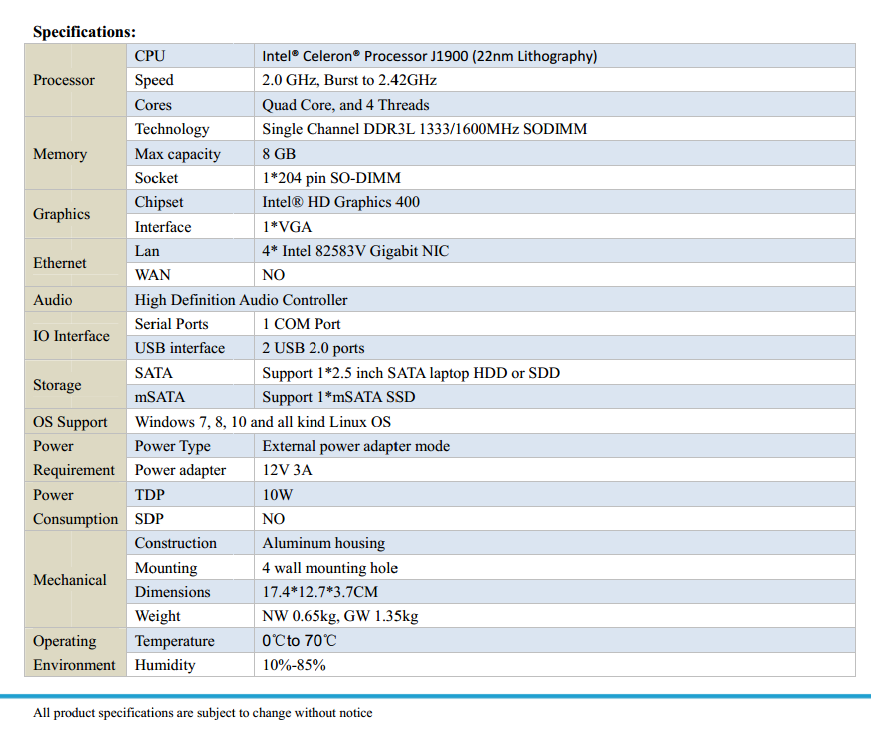Click the Aluminum housing construction cell

click(323, 543)
